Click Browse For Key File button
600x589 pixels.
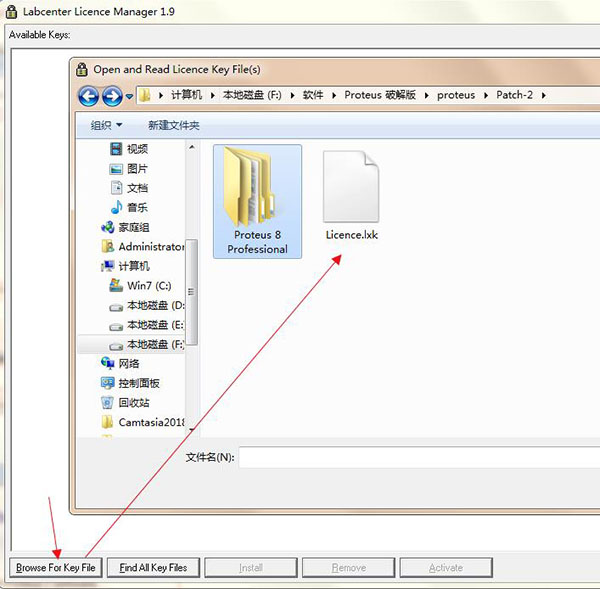(55, 568)
